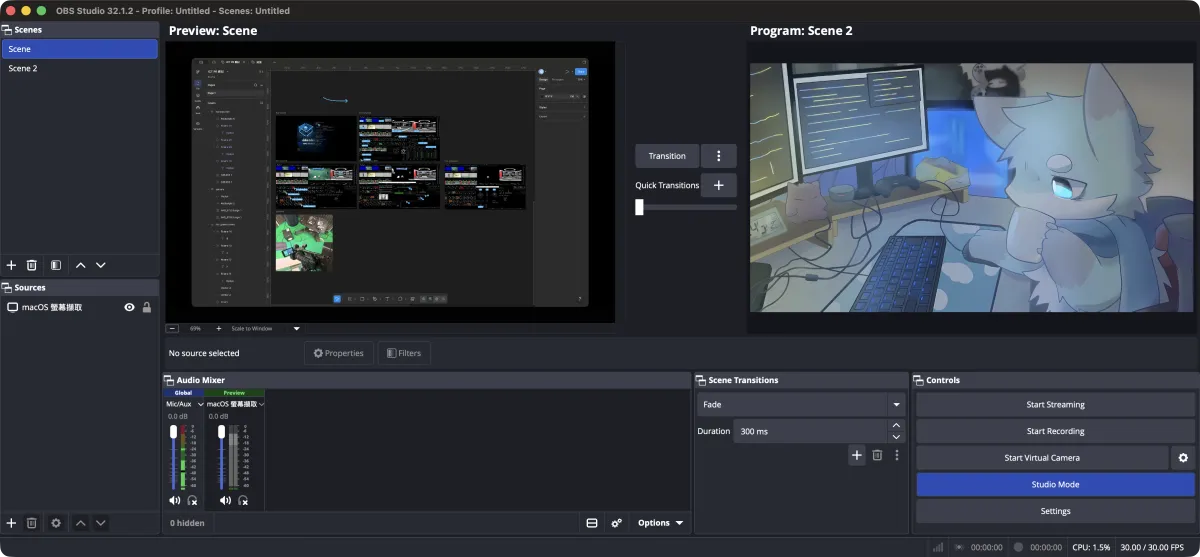Toggle Studio Mode off
1200x557 pixels.
1055,484
